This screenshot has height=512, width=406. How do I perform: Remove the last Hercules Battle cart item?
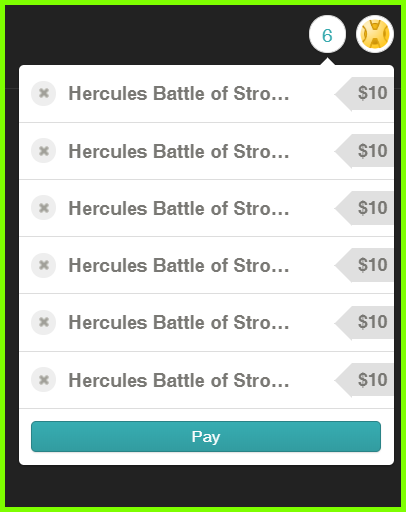44,380
